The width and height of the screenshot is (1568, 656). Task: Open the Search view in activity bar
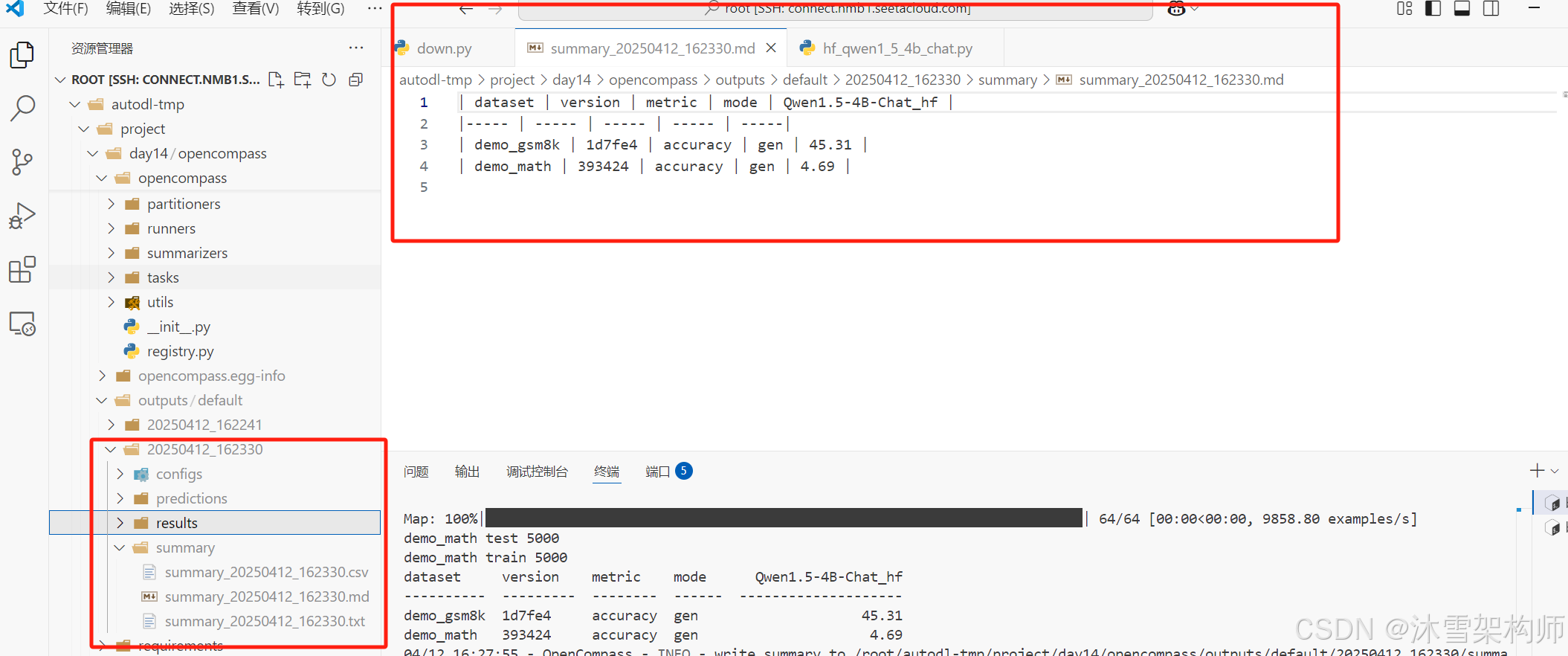[22, 109]
